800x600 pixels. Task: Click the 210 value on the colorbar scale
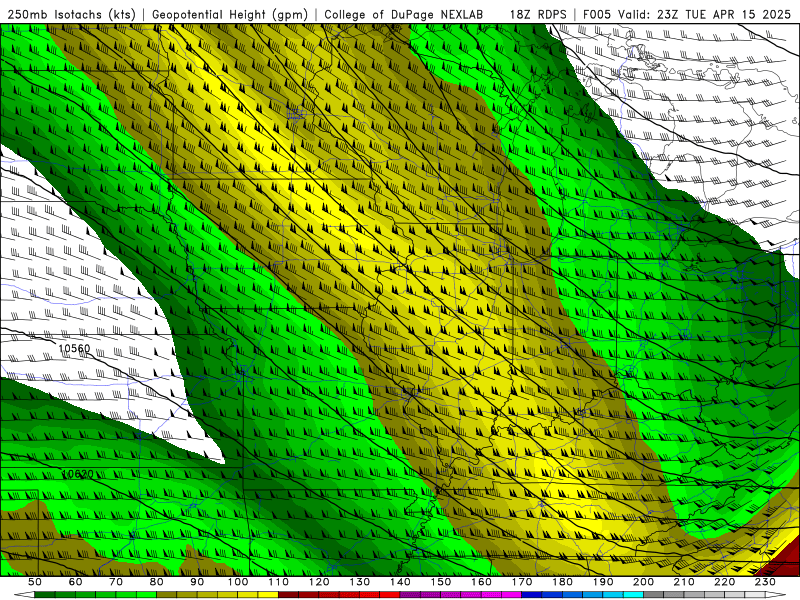(x=684, y=582)
